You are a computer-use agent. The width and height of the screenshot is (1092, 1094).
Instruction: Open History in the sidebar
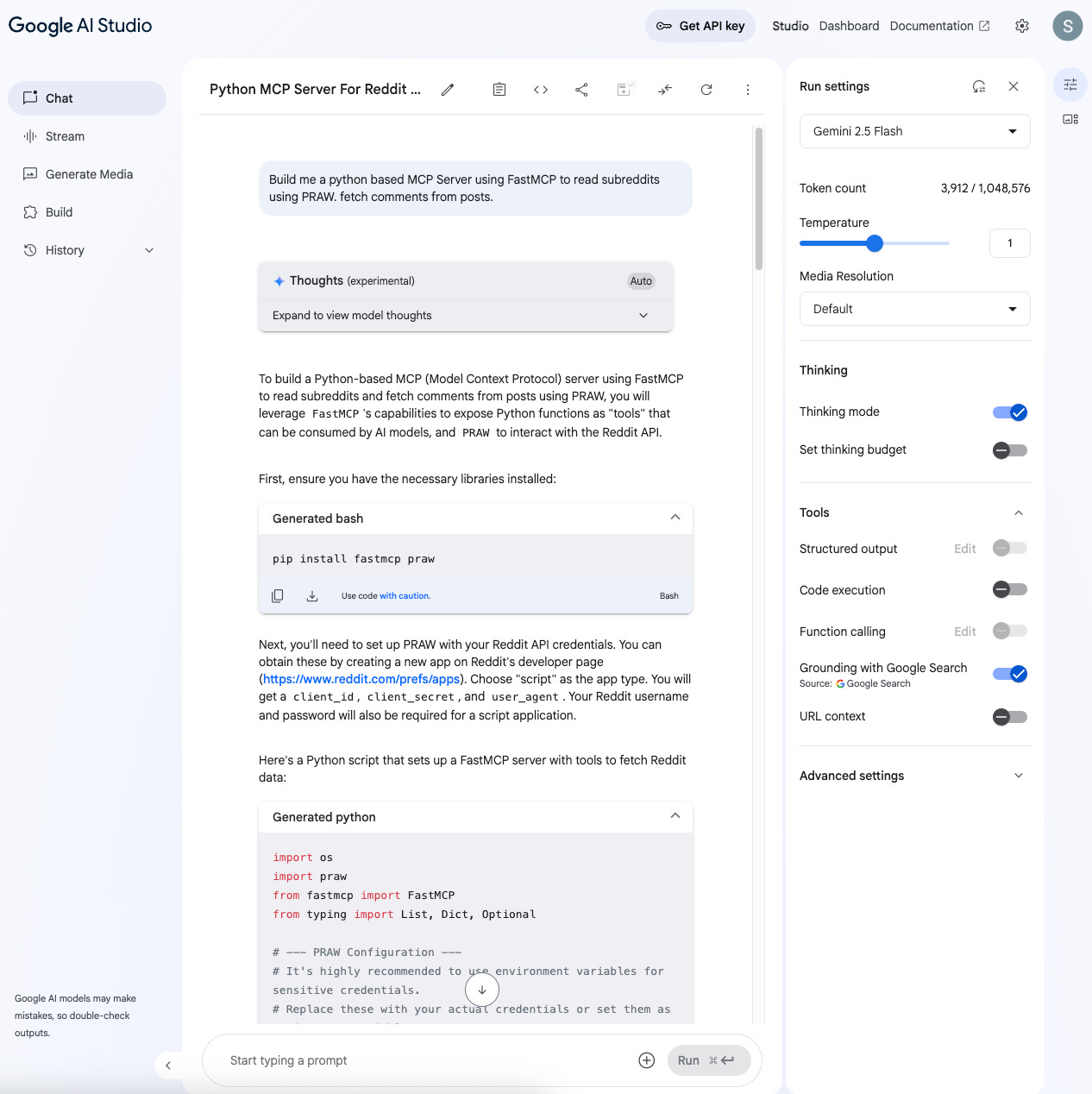click(x=87, y=250)
